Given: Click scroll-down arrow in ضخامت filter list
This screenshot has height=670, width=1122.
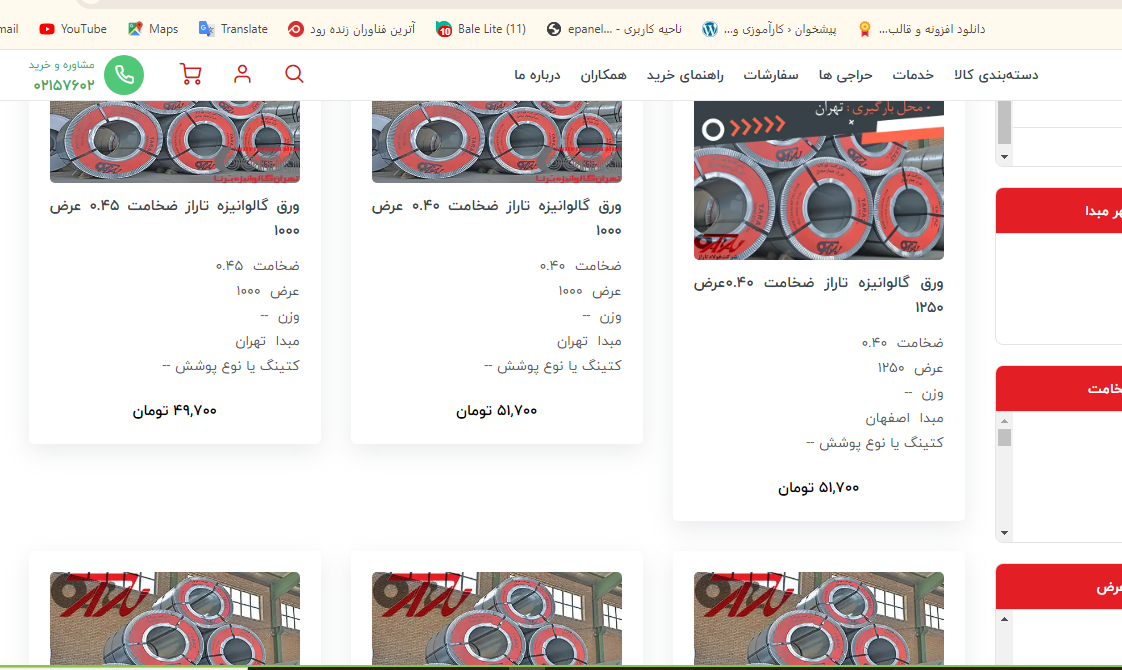Looking at the screenshot, I should click(x=1004, y=531).
